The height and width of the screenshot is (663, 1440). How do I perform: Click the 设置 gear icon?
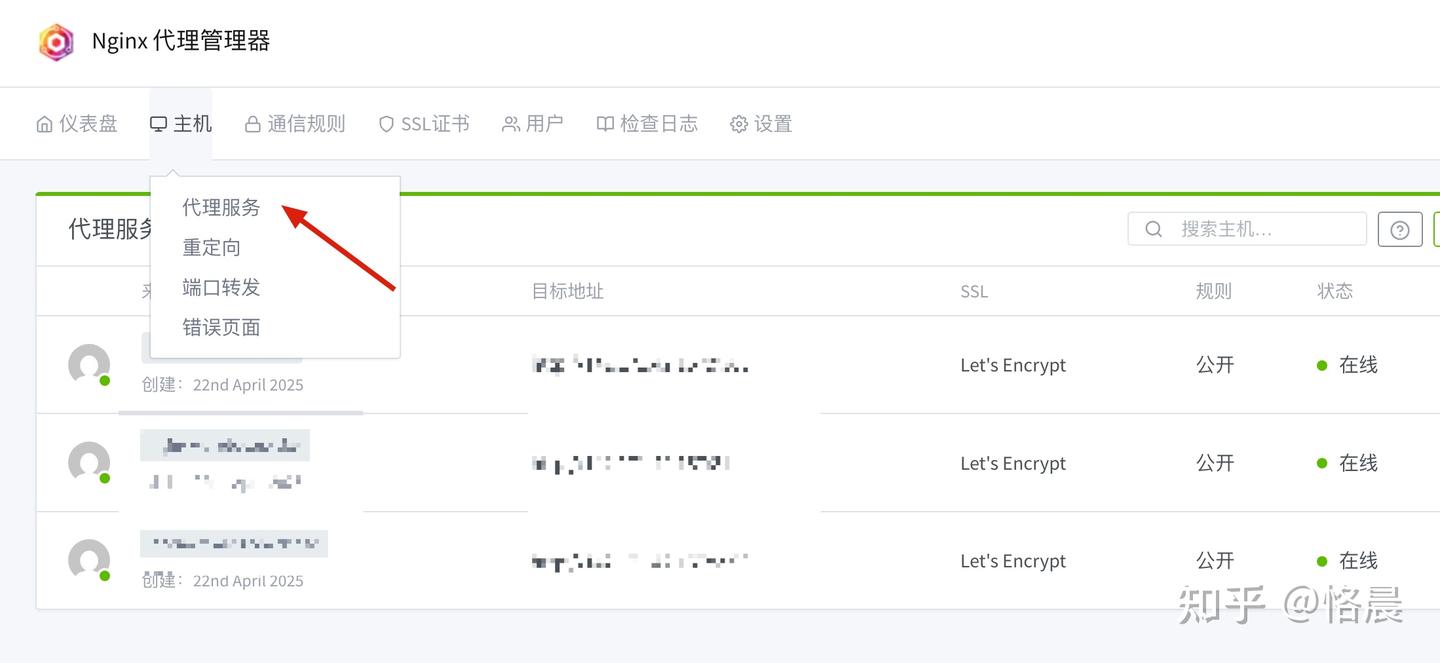point(738,123)
